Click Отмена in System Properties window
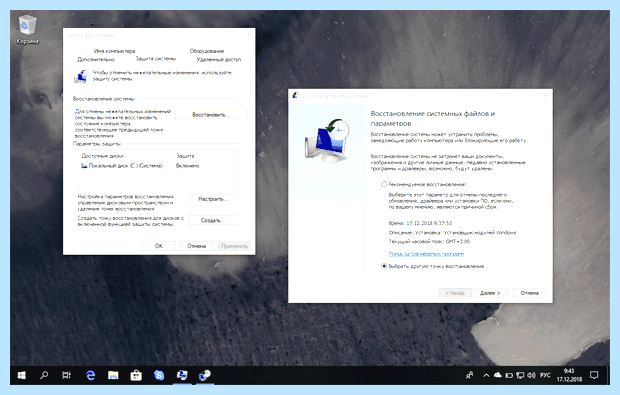The image size is (620, 395). tap(197, 246)
